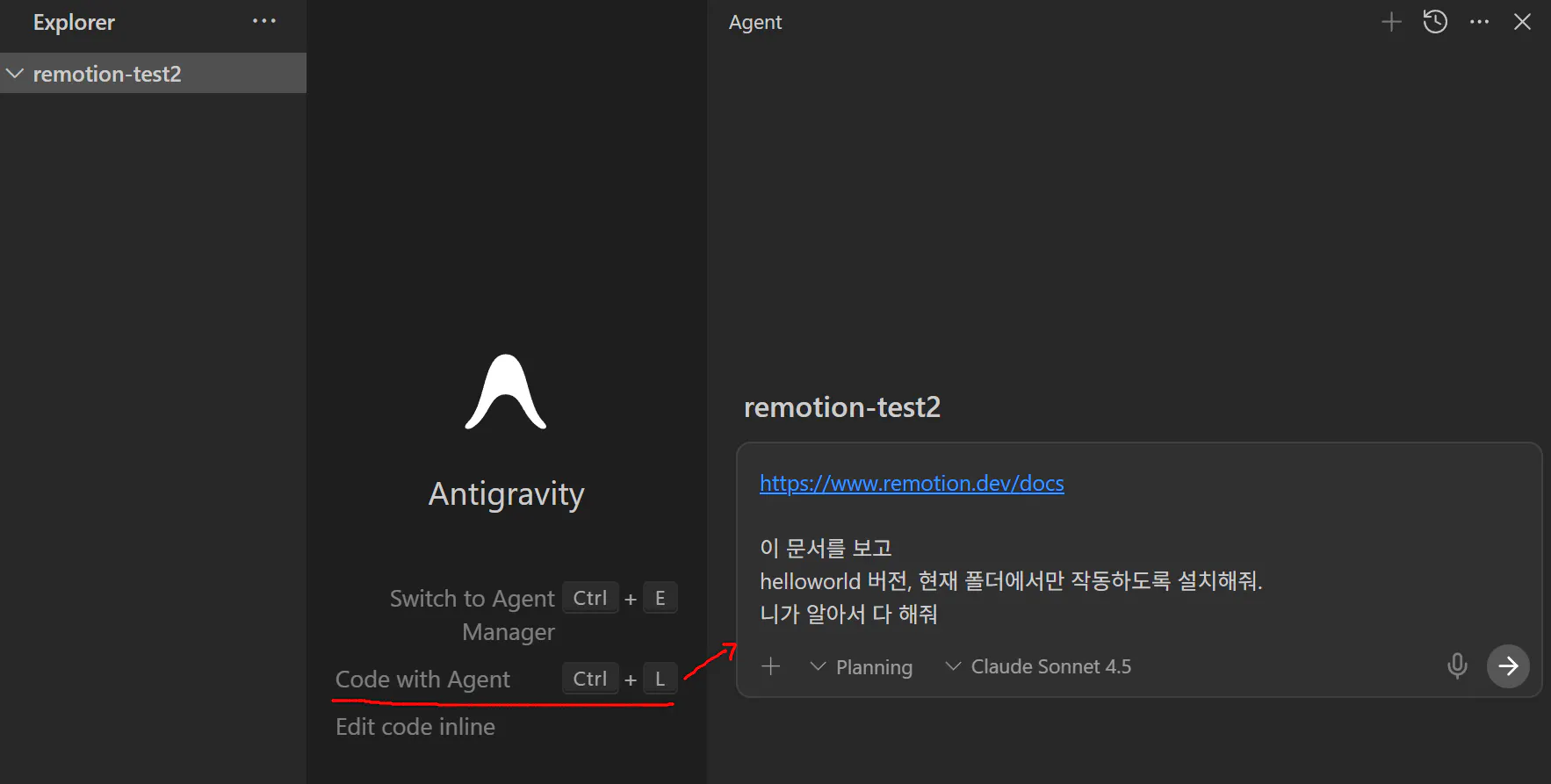This screenshot has width=1551, height=784.
Task: Click the Edit code inline label
Action: pyautogui.click(x=415, y=727)
